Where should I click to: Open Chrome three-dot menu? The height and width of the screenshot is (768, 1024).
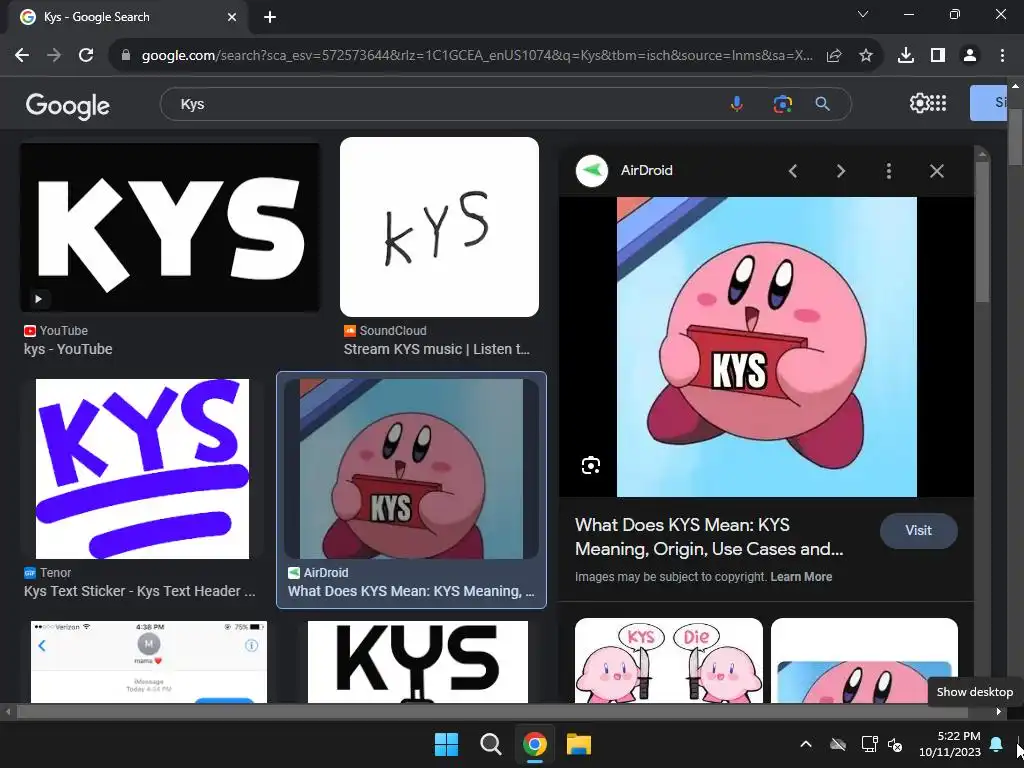tap(1002, 56)
